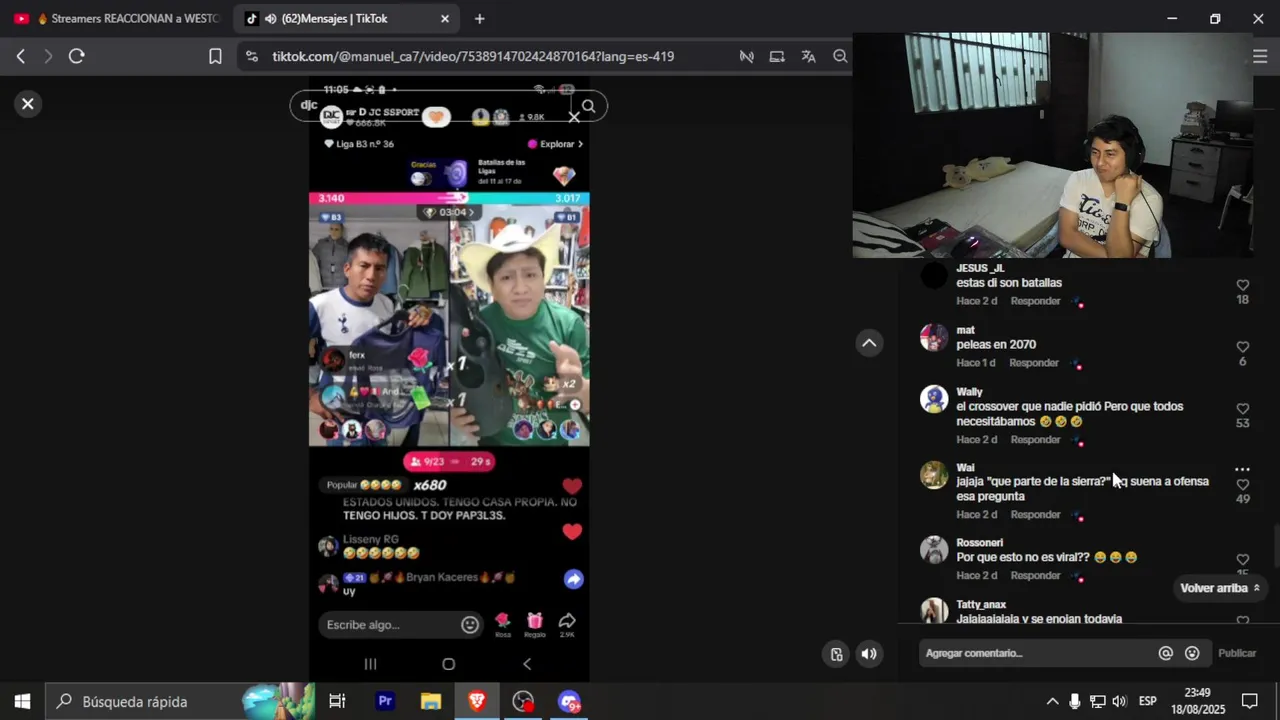Open the zoom magnifier icon in address bar
The image size is (1280, 720).
point(840,56)
